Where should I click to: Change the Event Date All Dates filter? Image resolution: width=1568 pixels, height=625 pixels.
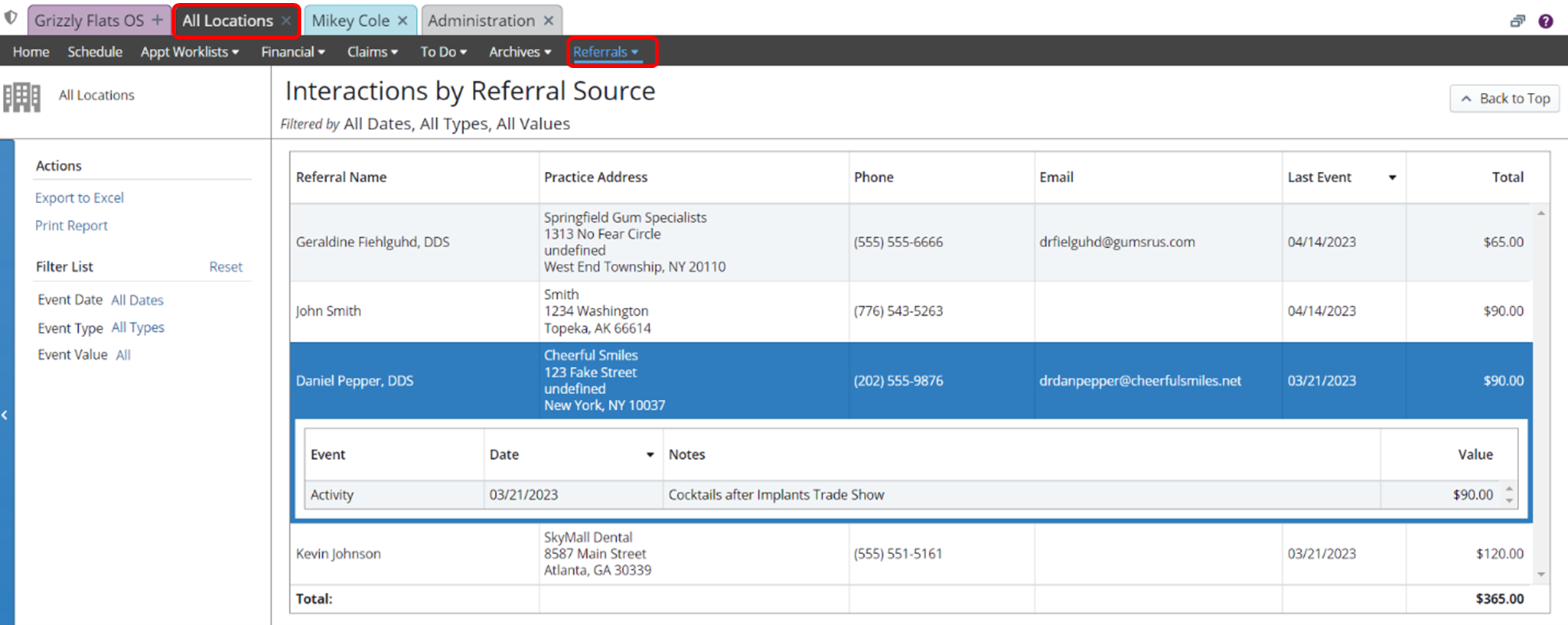137,300
